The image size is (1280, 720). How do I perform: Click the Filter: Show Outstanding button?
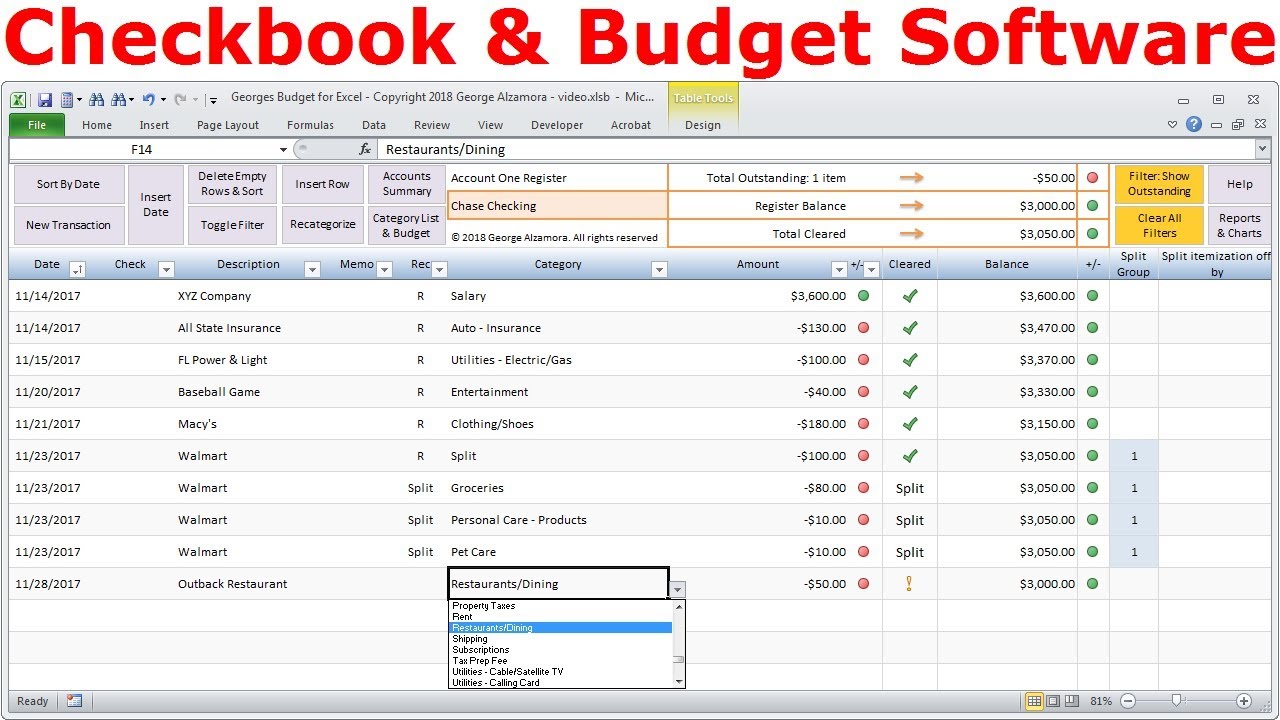click(1159, 184)
